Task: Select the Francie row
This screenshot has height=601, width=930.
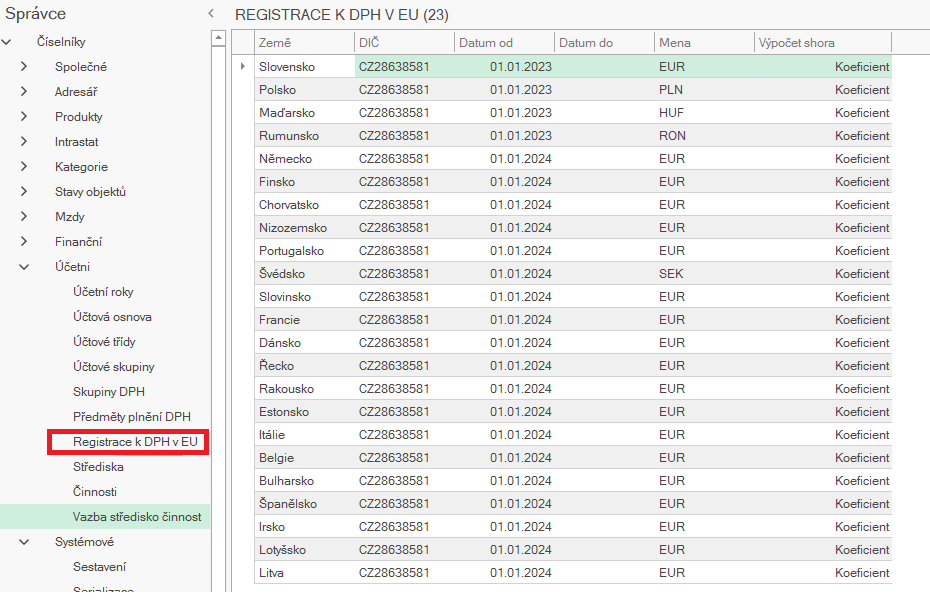Action: 573,320
